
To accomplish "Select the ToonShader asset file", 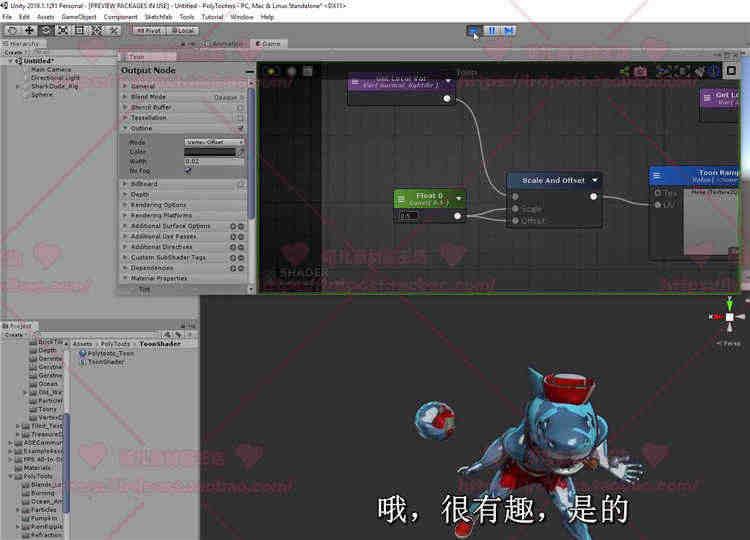I will (102, 362).
